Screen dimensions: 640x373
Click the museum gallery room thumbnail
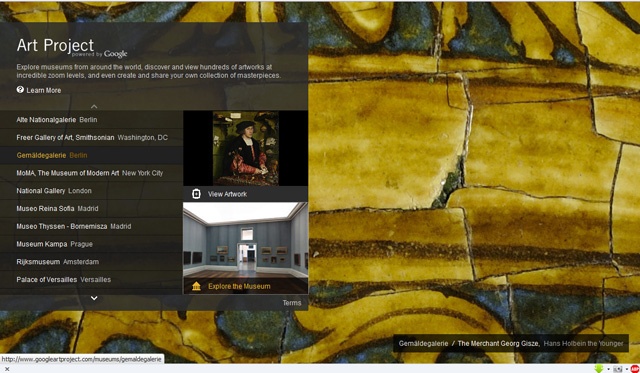point(246,240)
